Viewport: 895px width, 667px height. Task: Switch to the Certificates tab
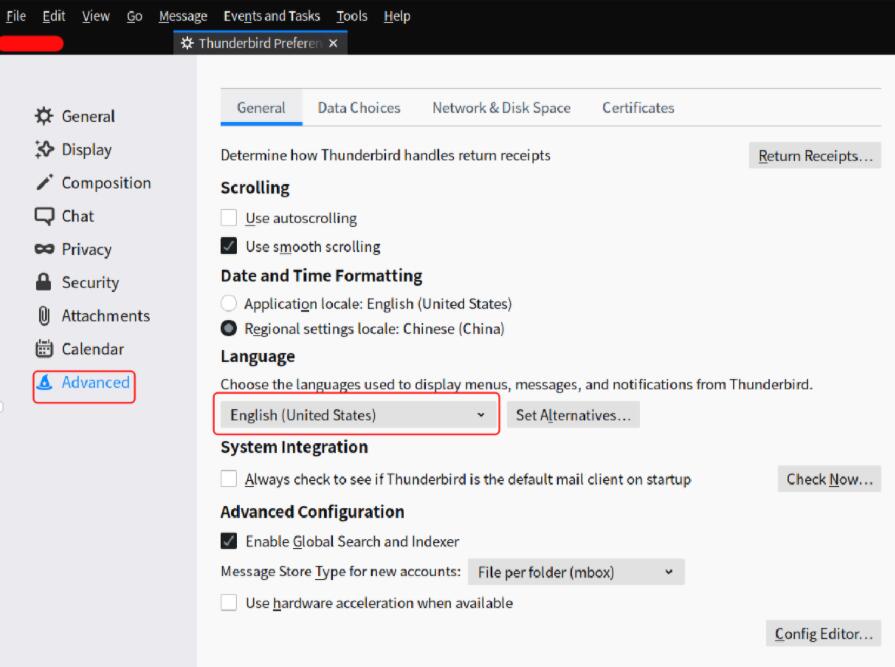(638, 108)
